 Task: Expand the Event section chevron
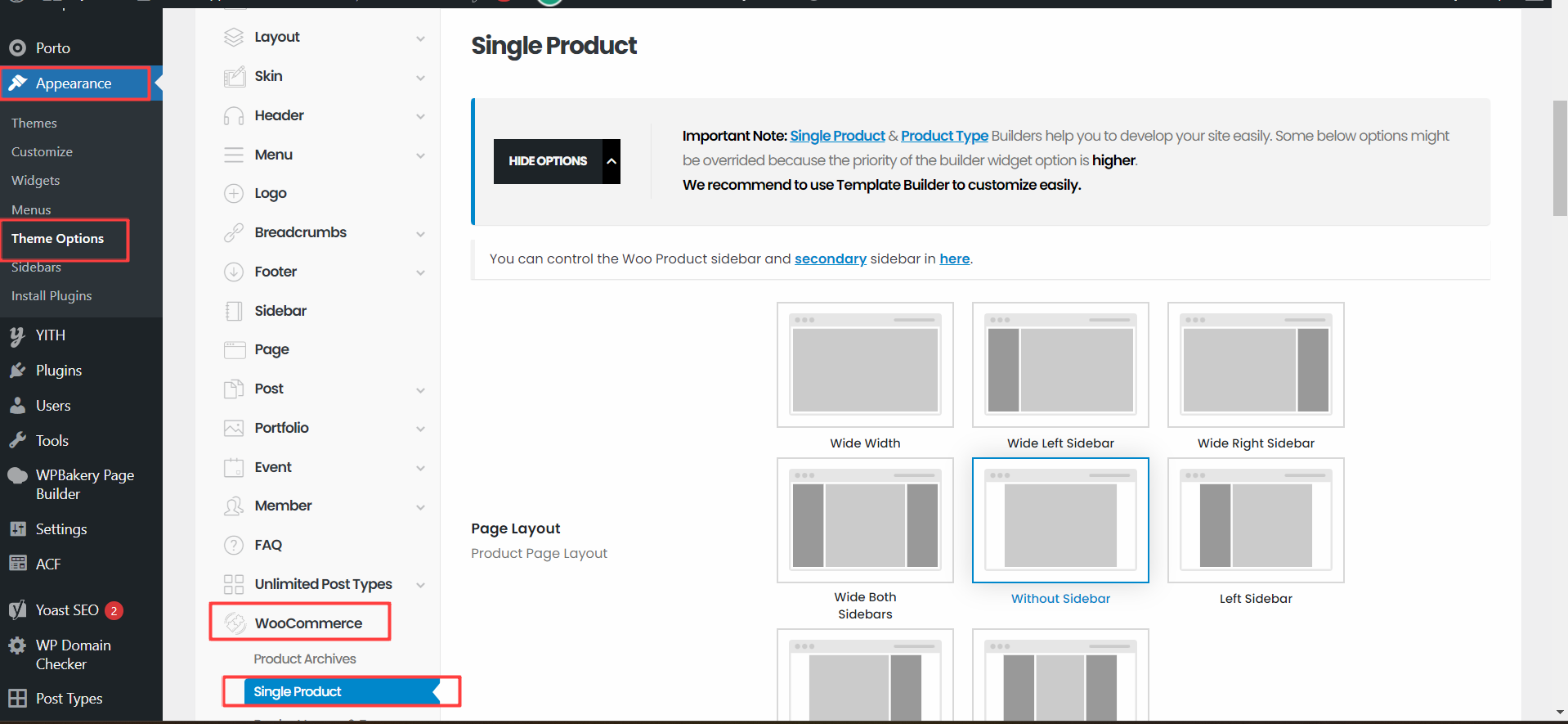click(x=420, y=468)
